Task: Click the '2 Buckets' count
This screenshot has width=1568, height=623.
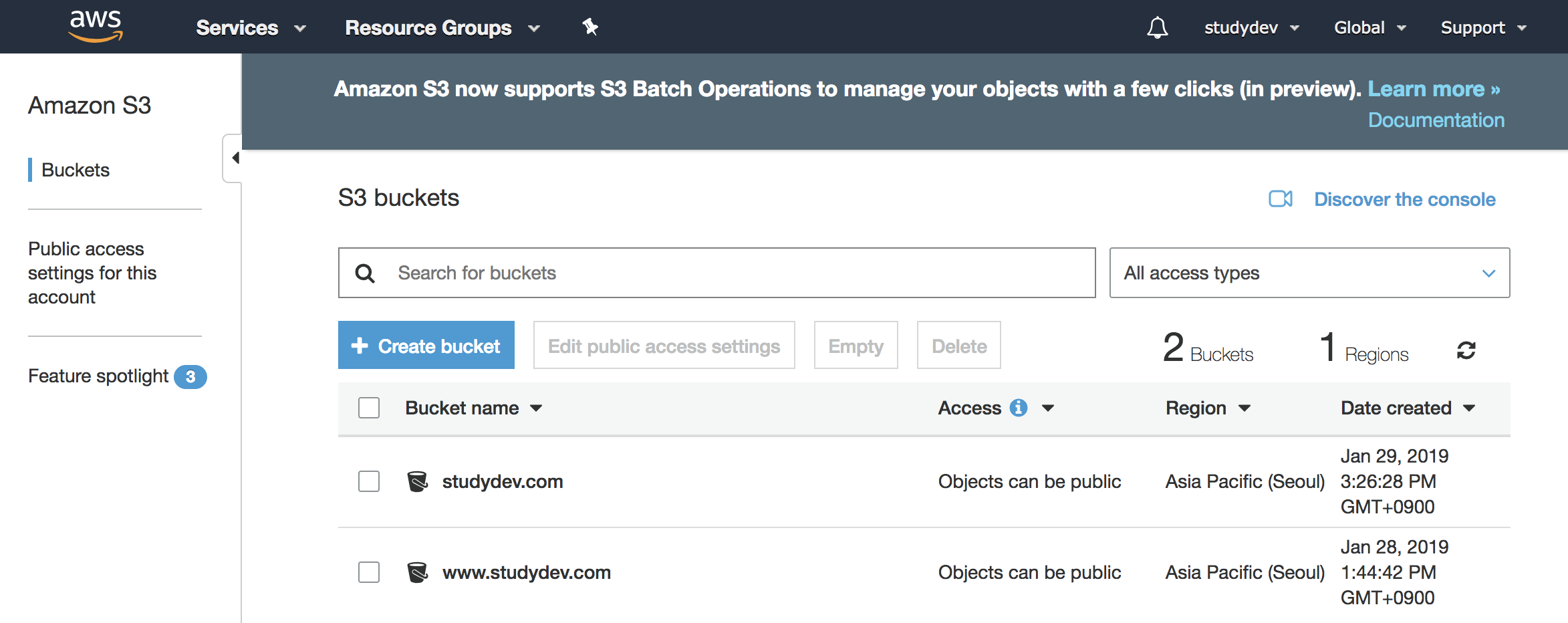Action: [x=1208, y=348]
